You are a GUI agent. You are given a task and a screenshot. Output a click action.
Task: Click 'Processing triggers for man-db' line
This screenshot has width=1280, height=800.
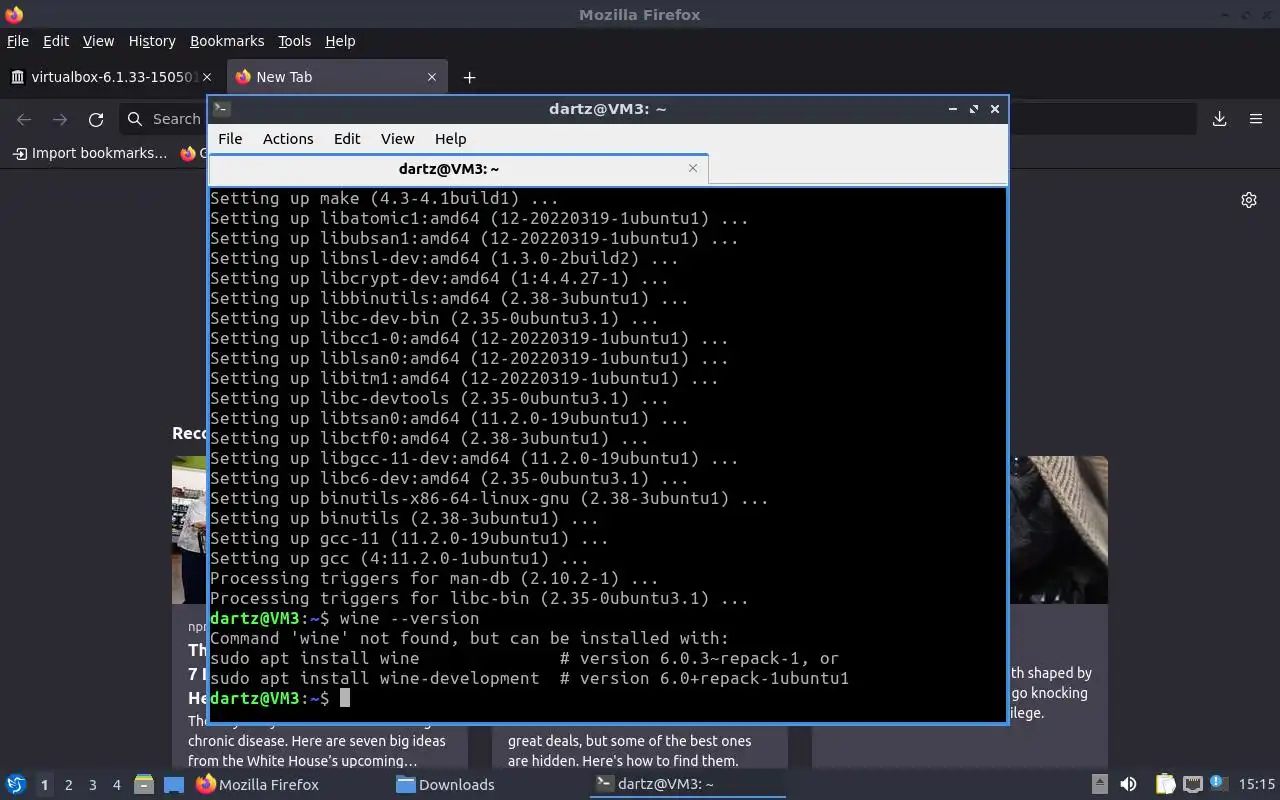434,578
